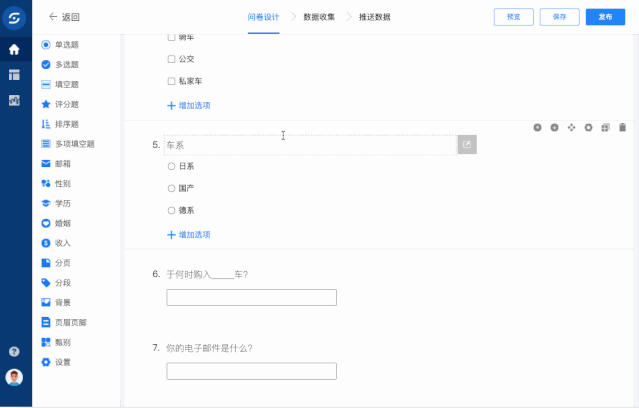Open the 背景 background option
Screen dimensions: 639x408
[56, 302]
